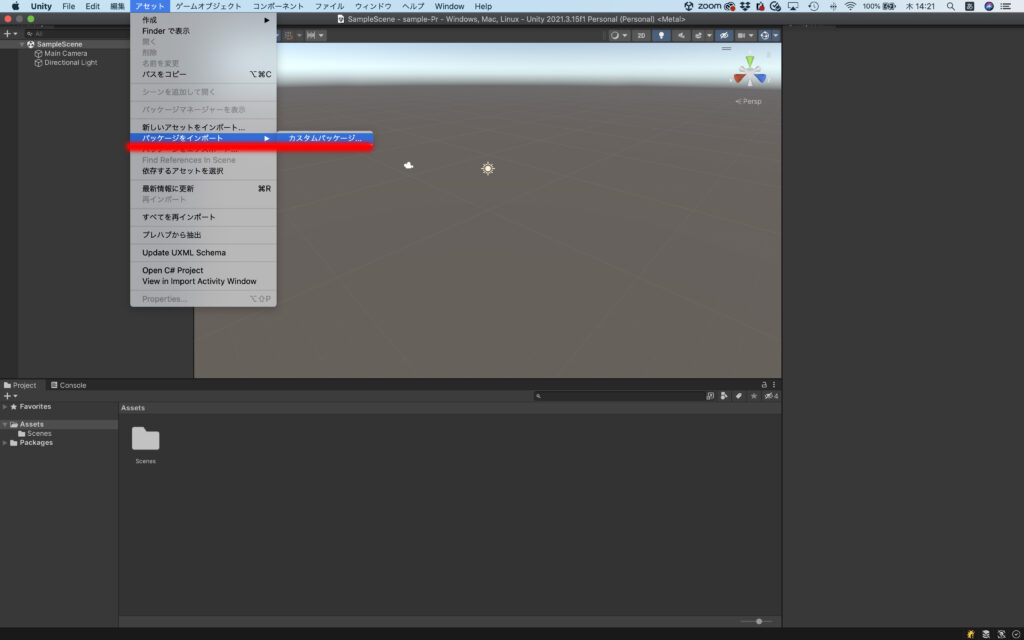This screenshot has width=1024, height=640.
Task: Toggle the Gizmos button in Scene toolbar
Action: click(x=765, y=35)
